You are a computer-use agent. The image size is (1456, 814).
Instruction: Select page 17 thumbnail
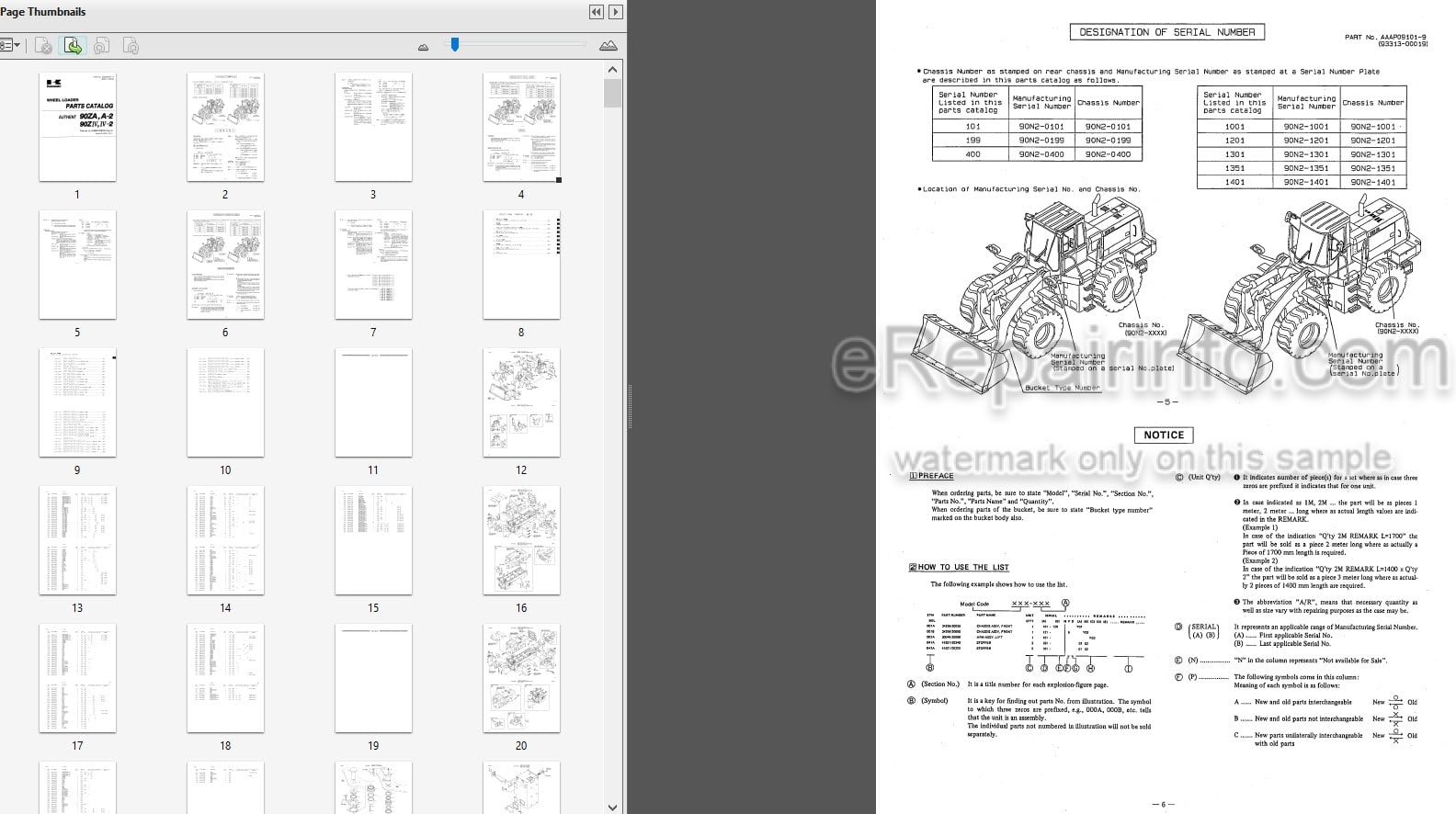pyautogui.click(x=77, y=678)
